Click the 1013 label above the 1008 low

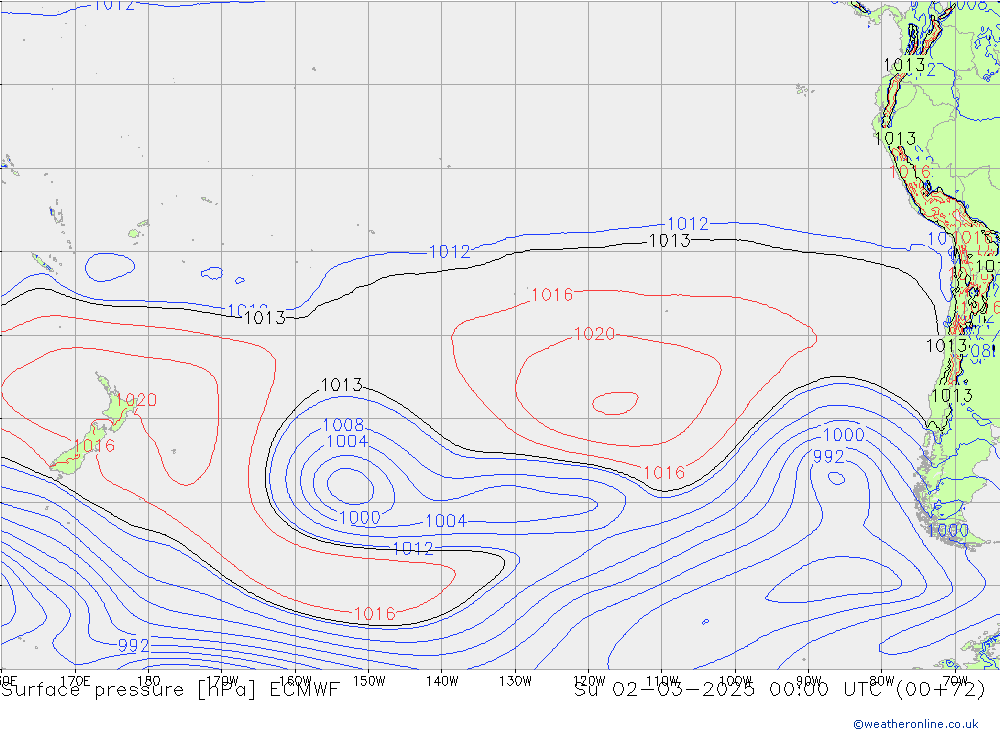point(342,385)
